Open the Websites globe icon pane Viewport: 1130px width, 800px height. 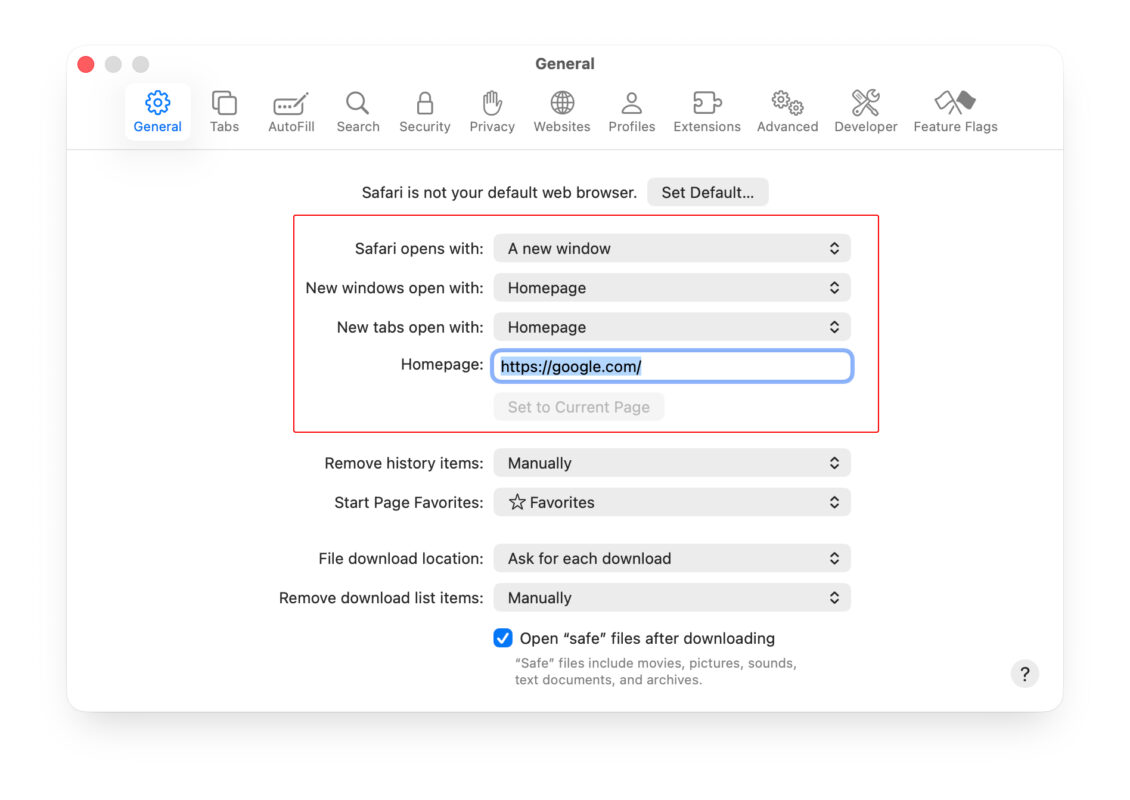point(562,111)
